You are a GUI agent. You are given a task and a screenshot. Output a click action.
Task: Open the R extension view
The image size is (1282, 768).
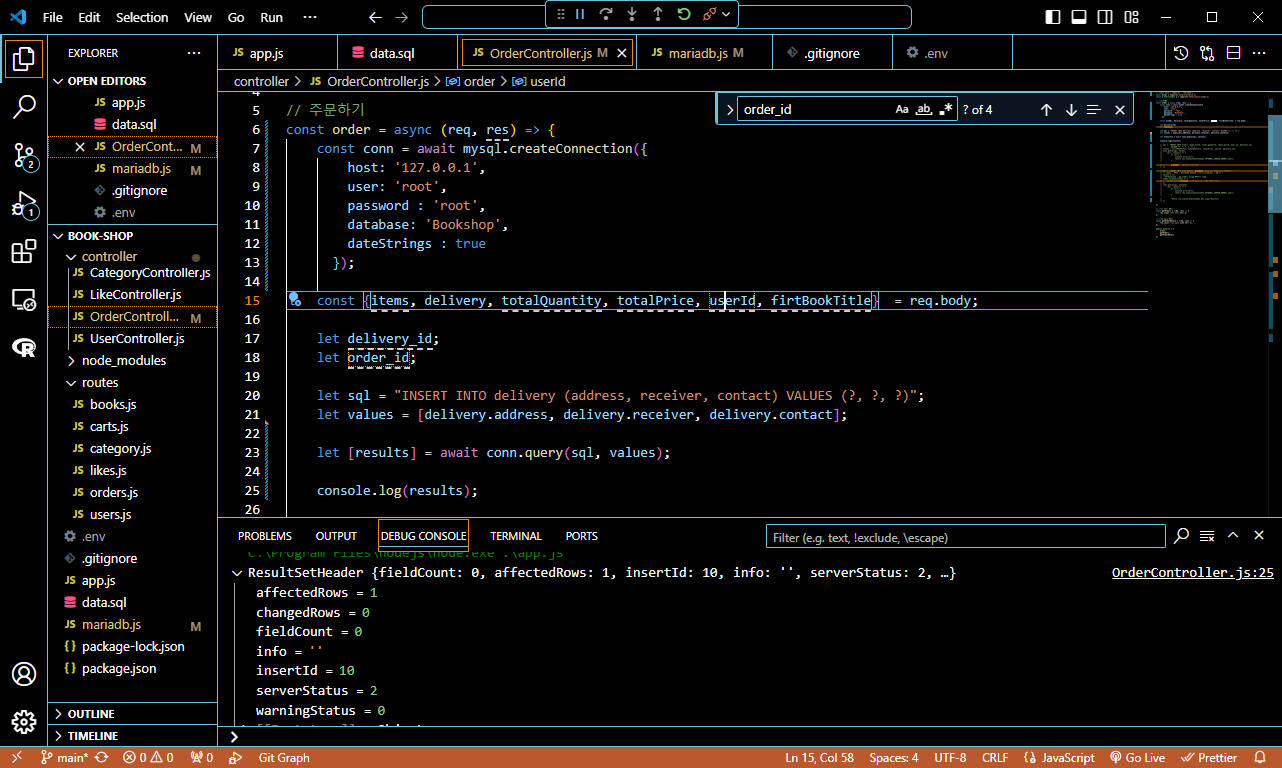(x=24, y=347)
